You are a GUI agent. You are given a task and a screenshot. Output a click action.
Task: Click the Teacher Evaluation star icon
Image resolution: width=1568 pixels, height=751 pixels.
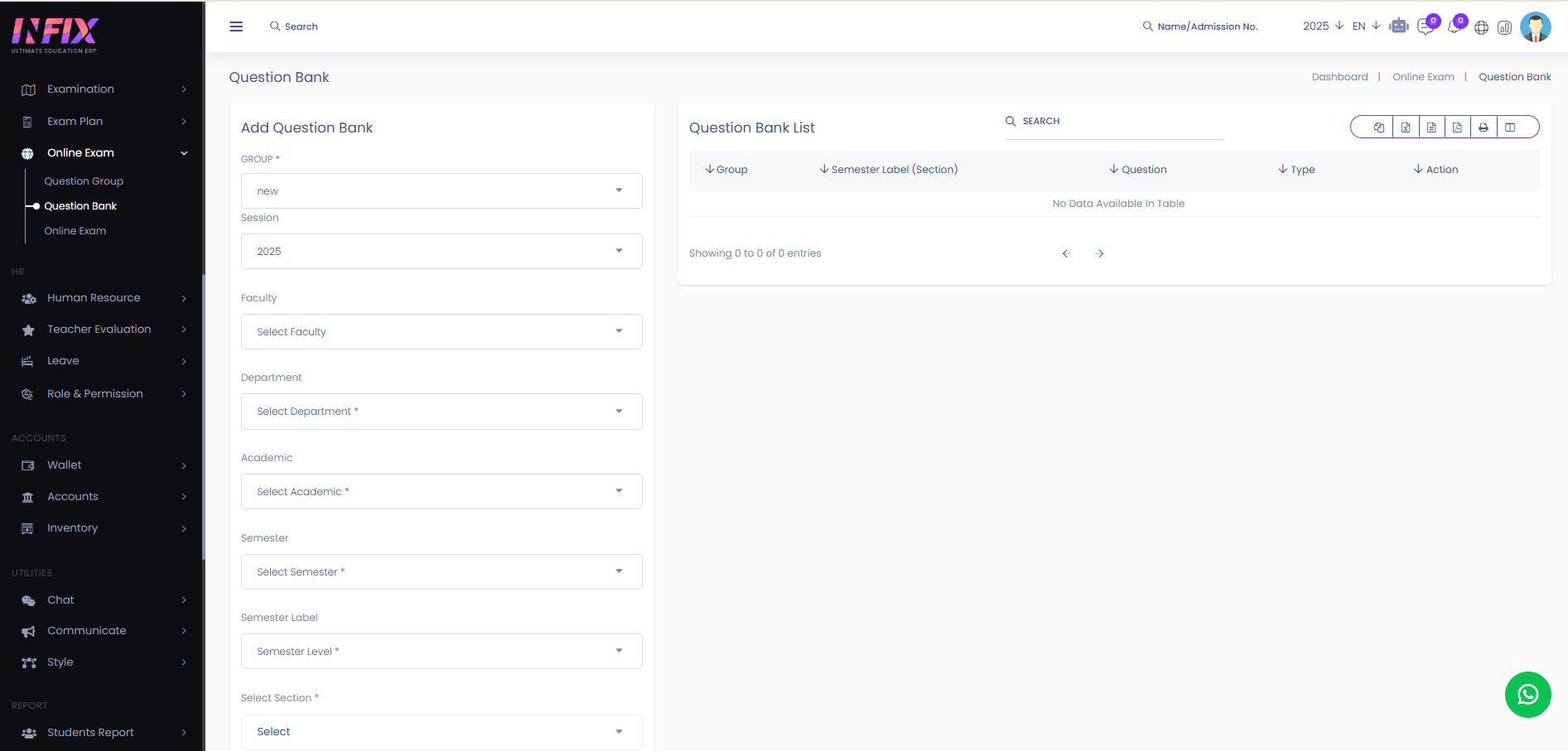28,330
